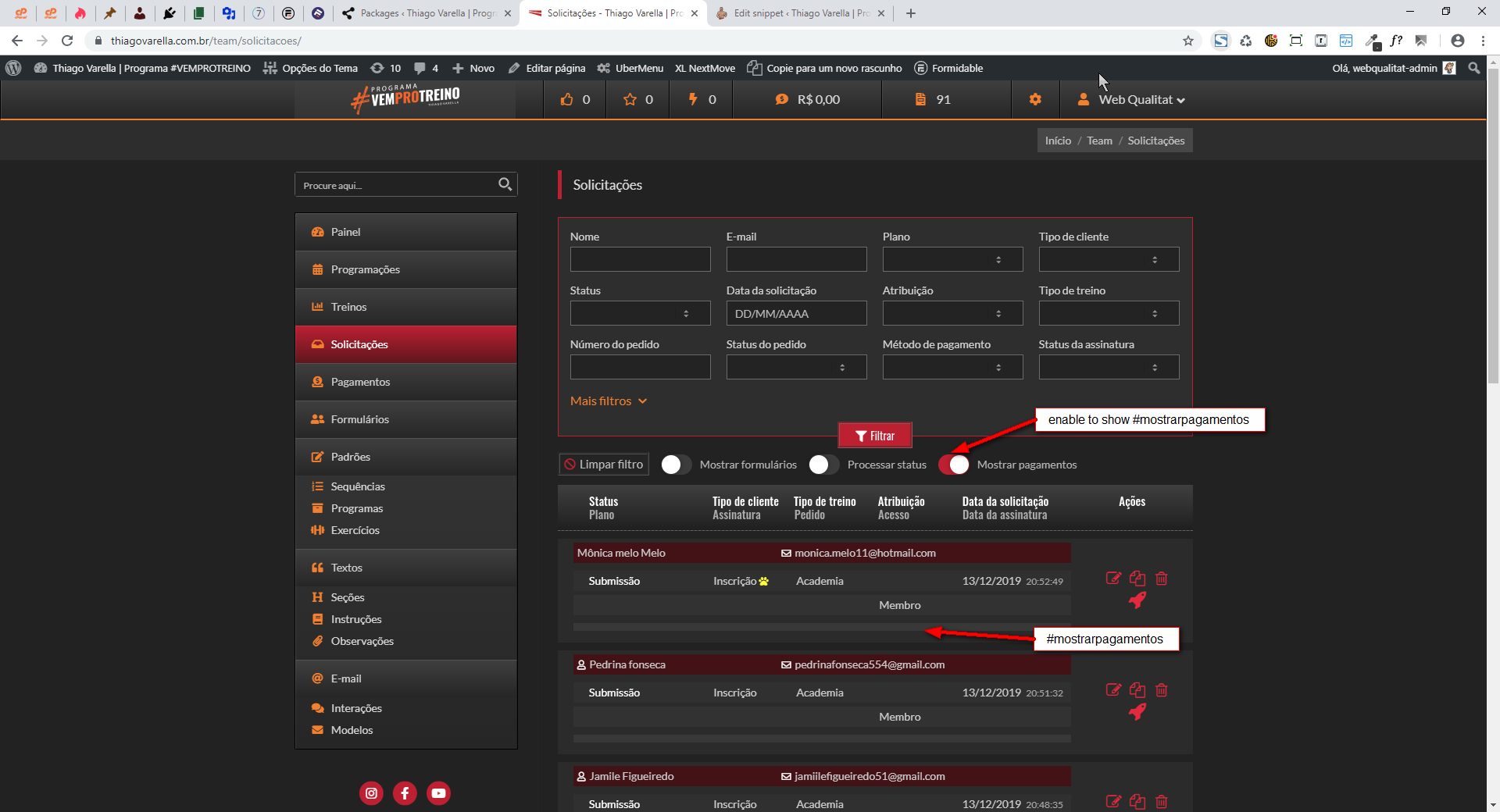The height and width of the screenshot is (812, 1500).
Task: Open the Plano dropdown filter
Action: pyautogui.click(x=952, y=259)
